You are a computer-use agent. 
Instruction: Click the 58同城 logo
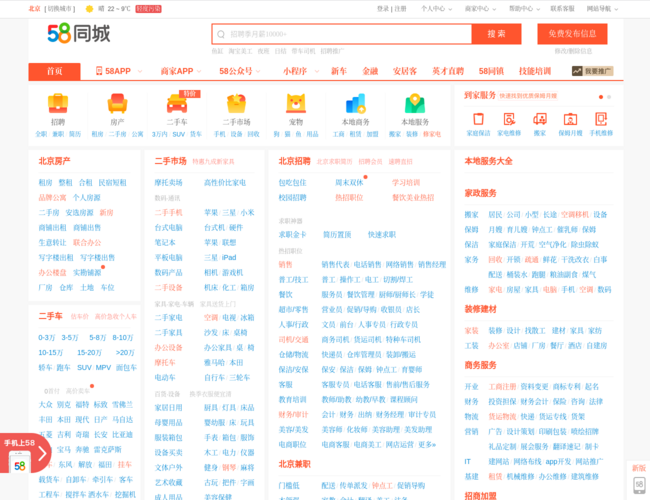tap(79, 34)
